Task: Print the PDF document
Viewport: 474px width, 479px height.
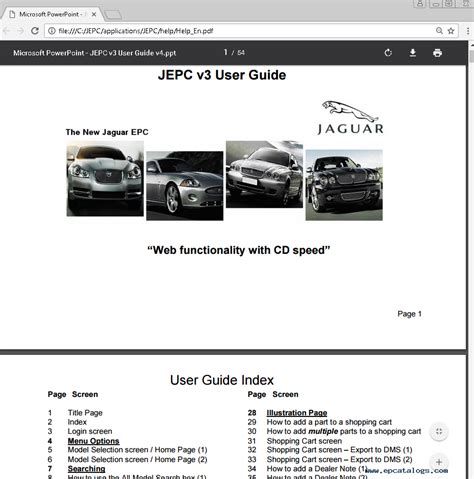Action: coord(437,53)
